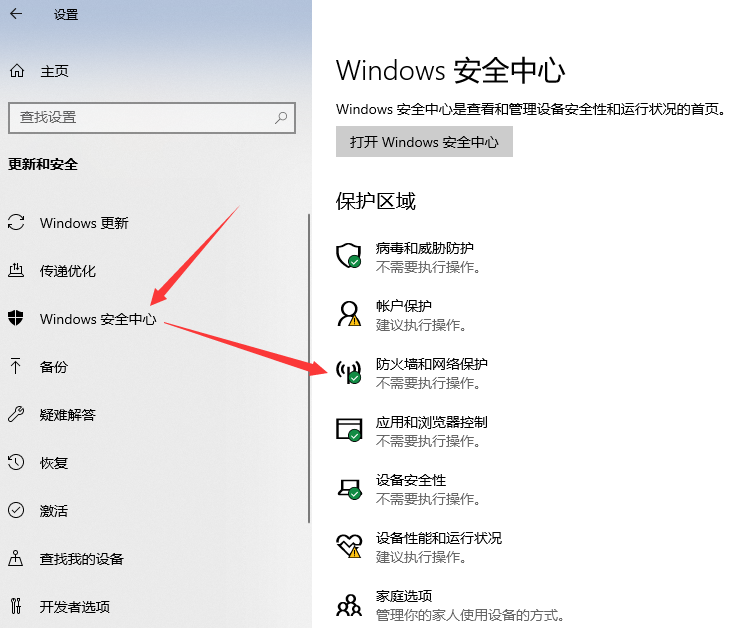Click 不需要执行操作 under 设备安全性
Screen dimensions: 748x628
click(x=428, y=499)
